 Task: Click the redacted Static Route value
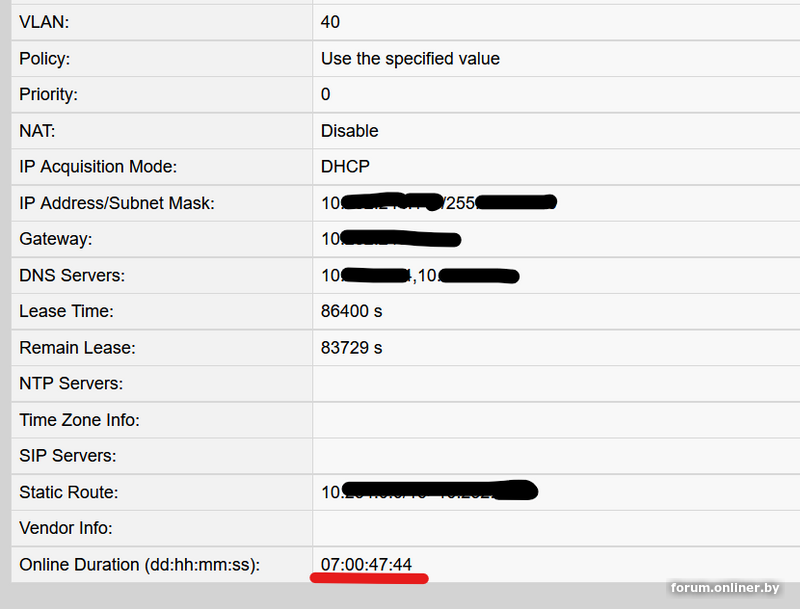[x=429, y=492]
